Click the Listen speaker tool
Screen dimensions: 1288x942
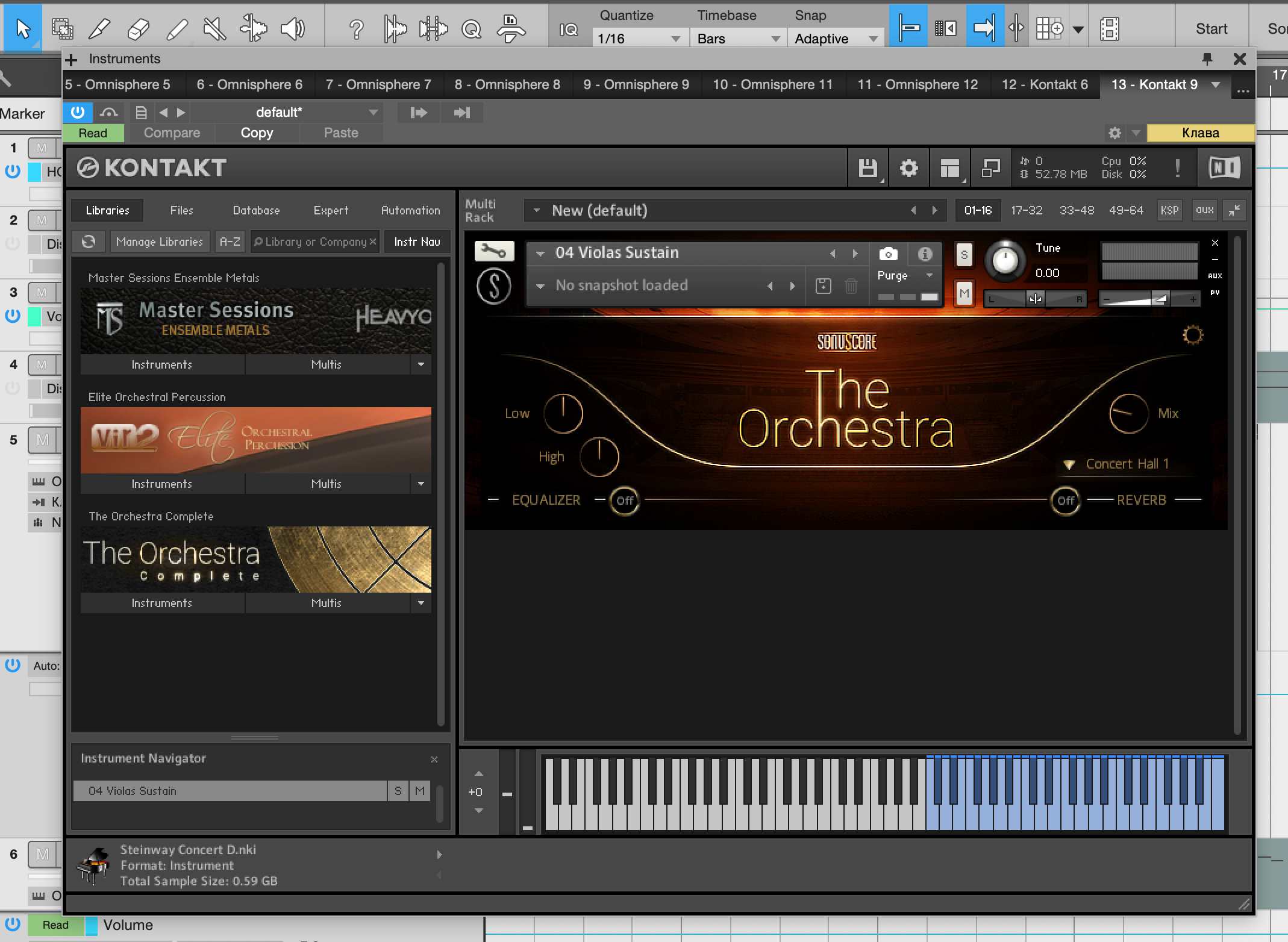coord(293,28)
